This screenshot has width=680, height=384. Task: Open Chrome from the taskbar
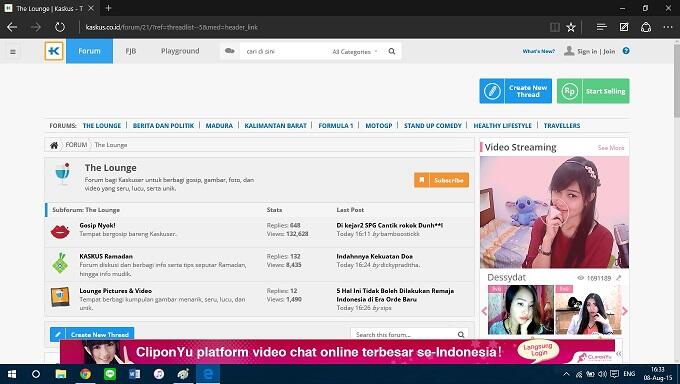[x=85, y=374]
